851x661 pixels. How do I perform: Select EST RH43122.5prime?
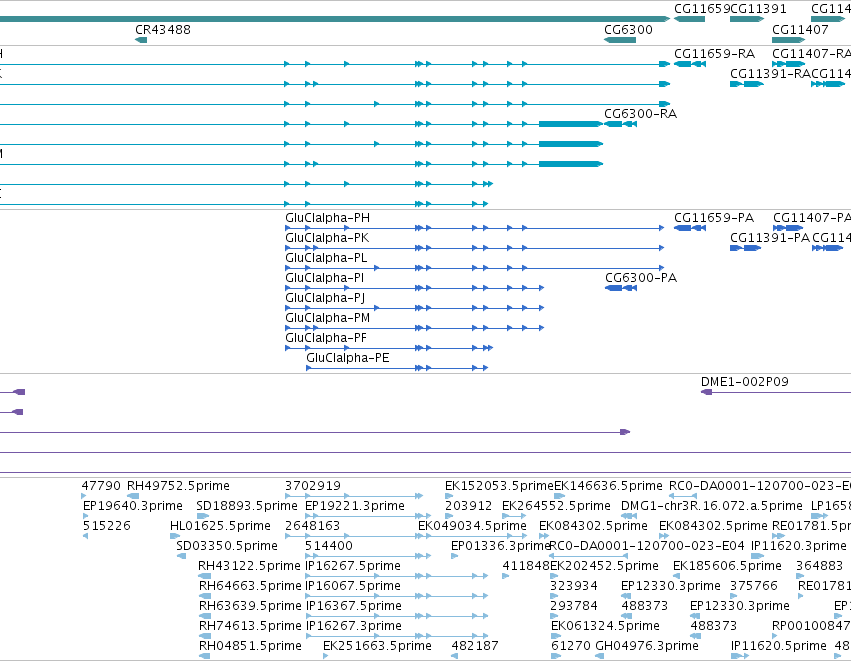click(205, 576)
